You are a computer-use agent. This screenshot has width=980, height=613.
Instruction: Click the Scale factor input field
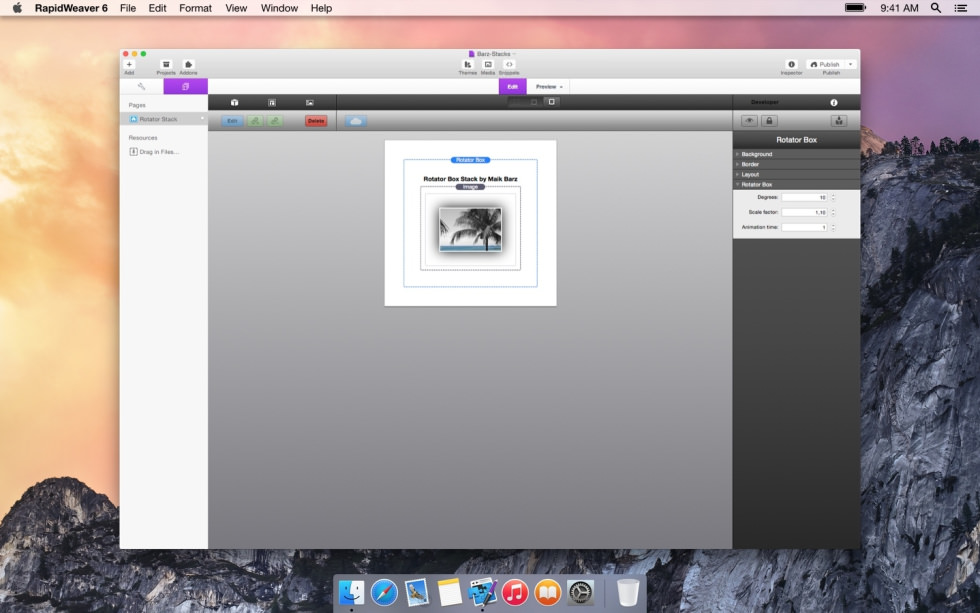point(804,212)
